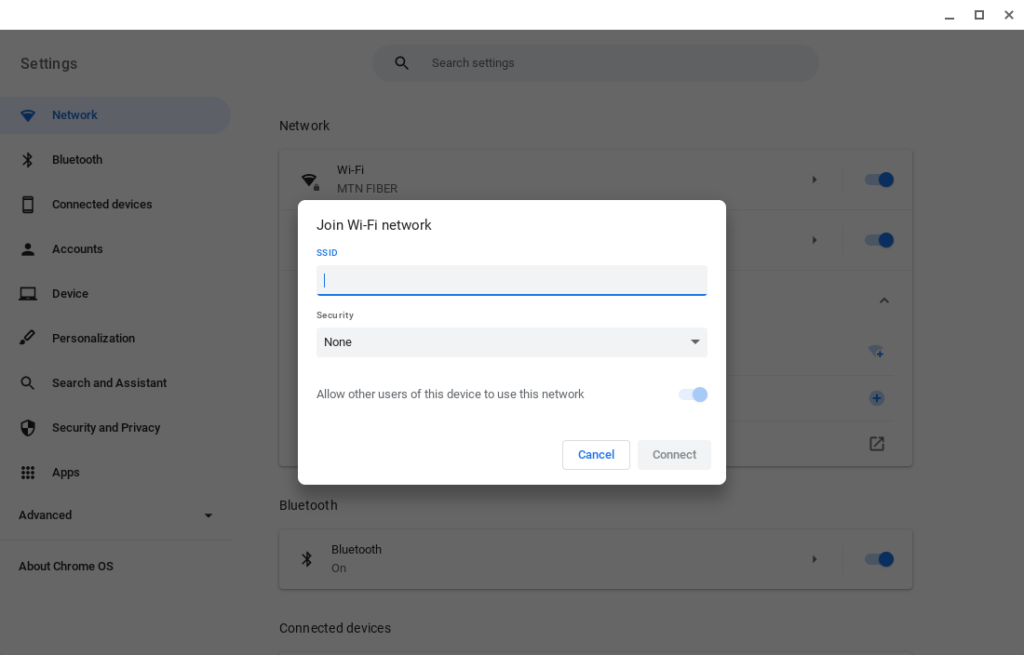Click the search magnifier in search bar
The width and height of the screenshot is (1024, 655).
[402, 63]
